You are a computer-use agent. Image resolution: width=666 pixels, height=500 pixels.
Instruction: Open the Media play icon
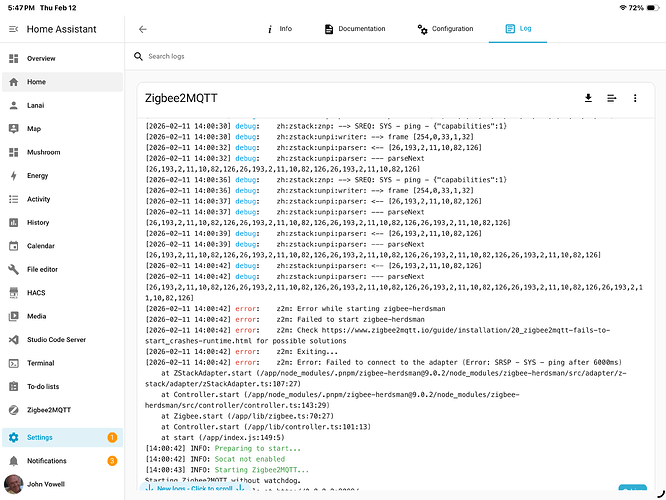point(14,316)
